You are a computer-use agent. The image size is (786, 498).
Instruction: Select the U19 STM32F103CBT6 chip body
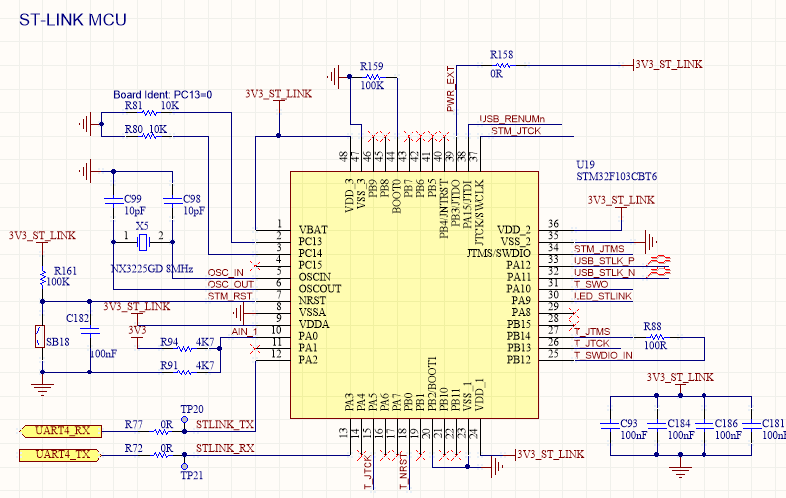coord(415,295)
